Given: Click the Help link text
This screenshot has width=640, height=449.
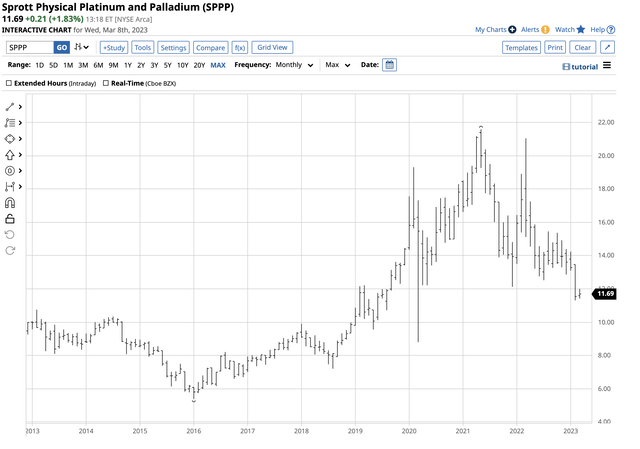Looking at the screenshot, I should [x=597, y=29].
